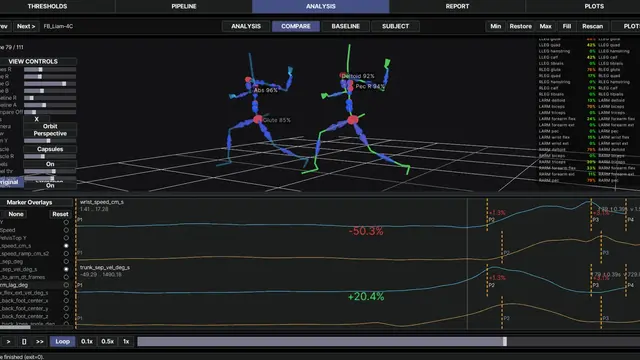Screen dimensions: 640x360
Task: Select the _sep_deg radio button
Action: pos(66,262)
